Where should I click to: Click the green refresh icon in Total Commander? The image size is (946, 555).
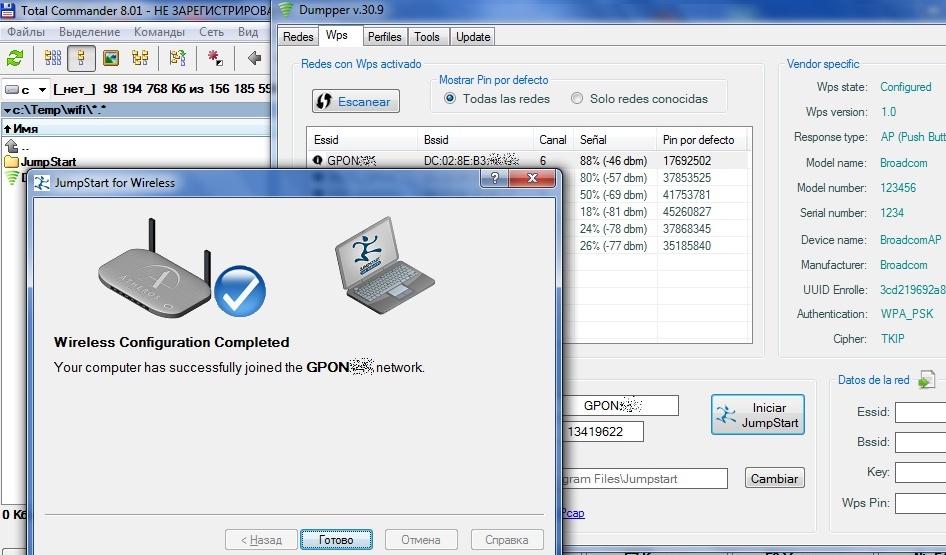click(x=15, y=58)
